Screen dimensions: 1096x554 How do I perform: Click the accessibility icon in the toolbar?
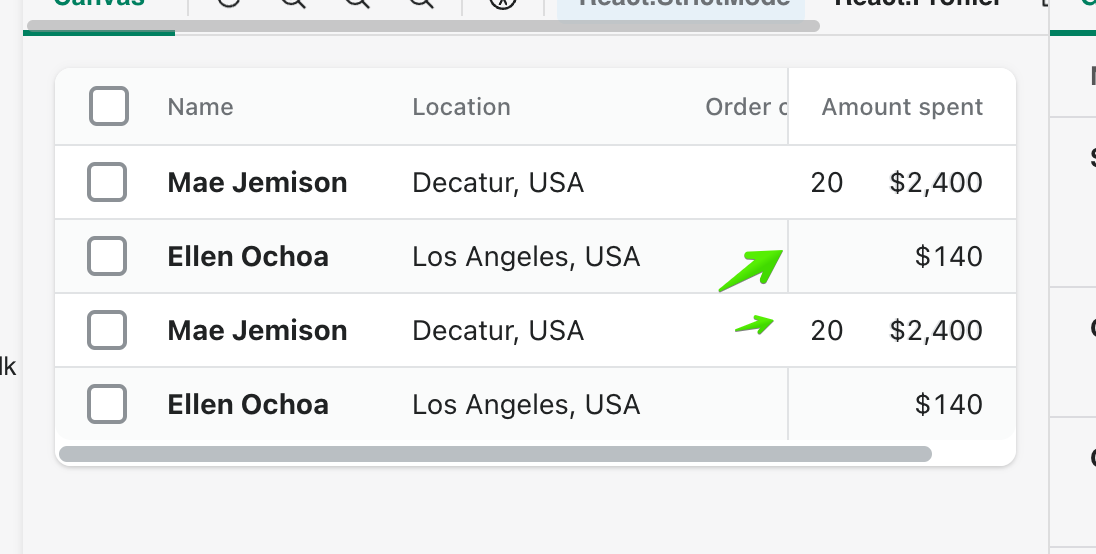point(502,5)
